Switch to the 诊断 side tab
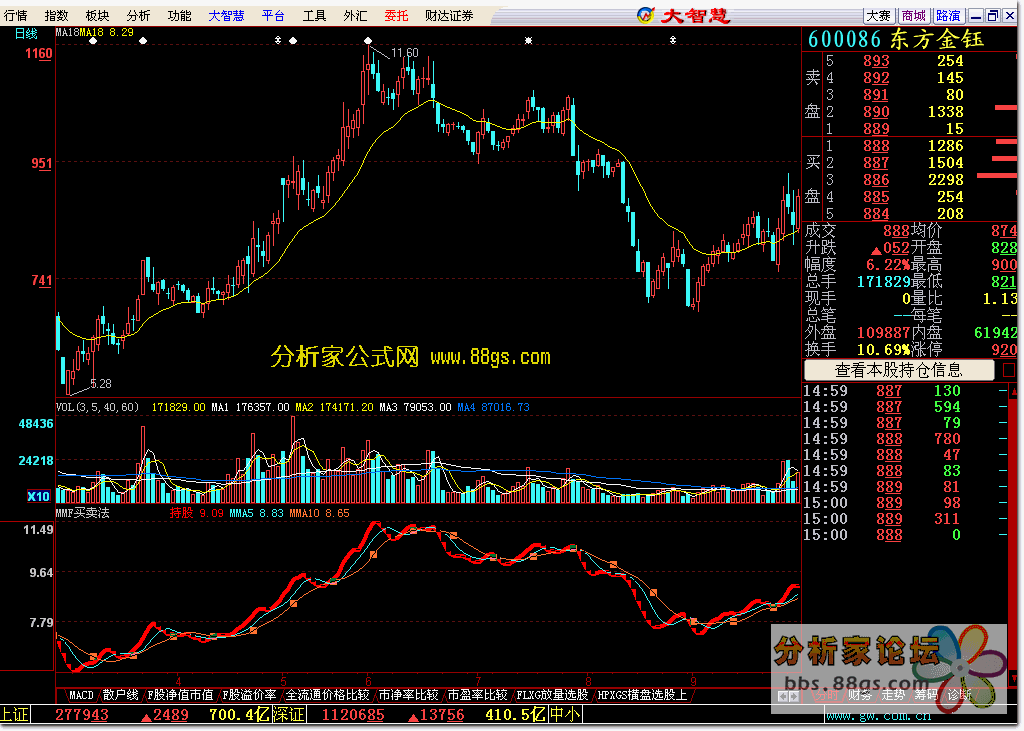The image size is (1024, 731). [959, 695]
